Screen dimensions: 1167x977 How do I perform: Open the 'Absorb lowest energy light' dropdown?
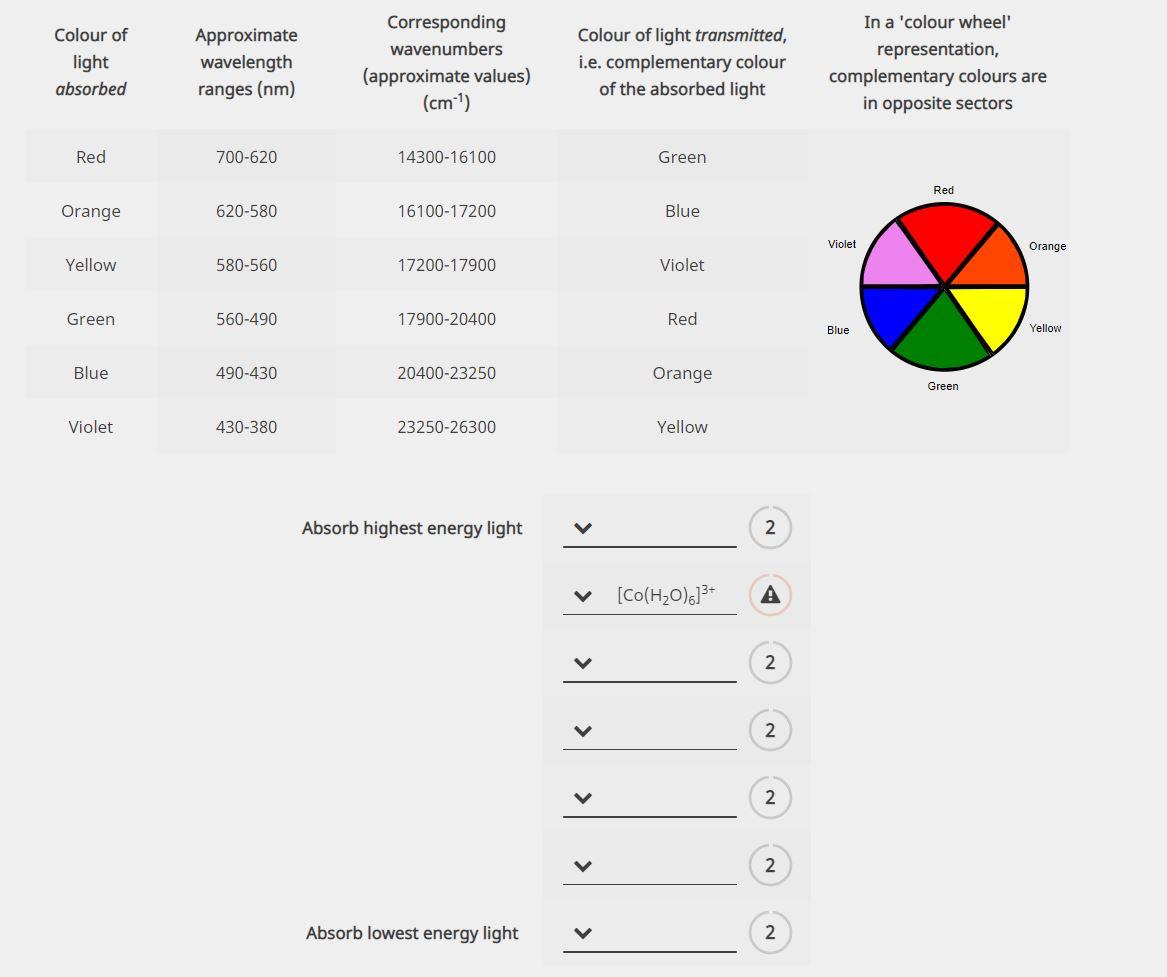click(x=583, y=932)
